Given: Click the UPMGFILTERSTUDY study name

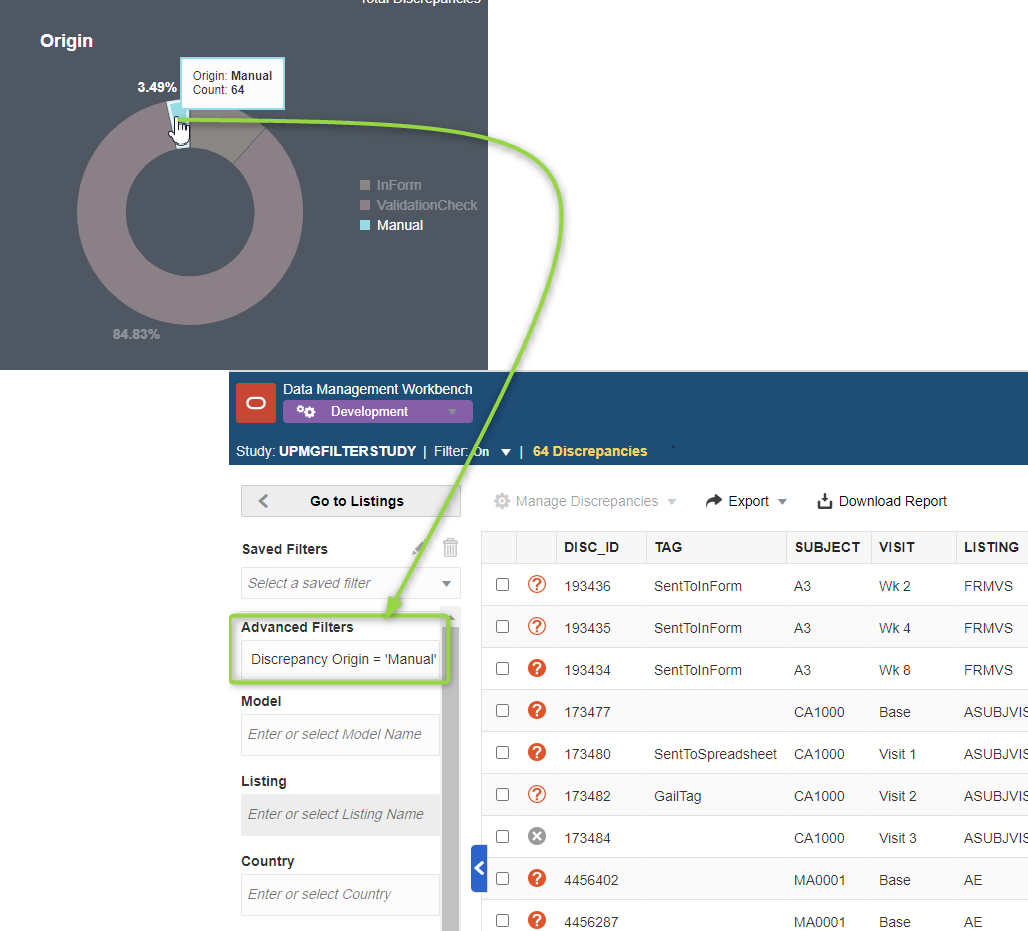Looking at the screenshot, I should [x=347, y=451].
